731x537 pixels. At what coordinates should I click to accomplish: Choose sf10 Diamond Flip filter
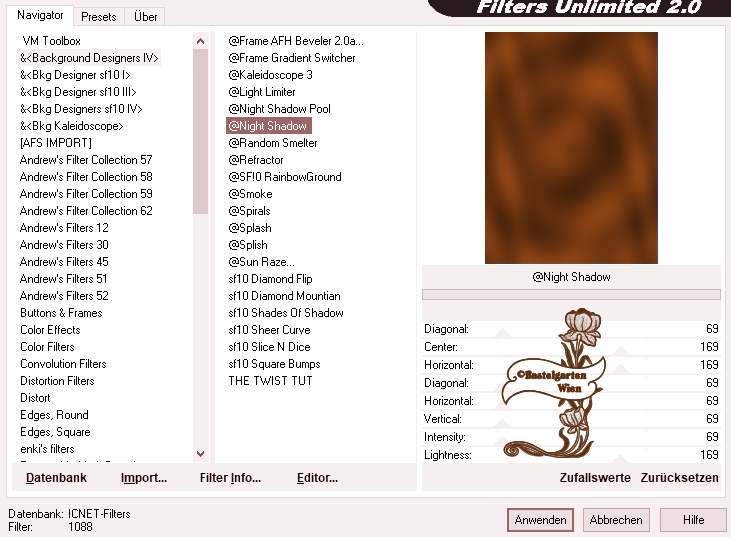click(x=270, y=279)
